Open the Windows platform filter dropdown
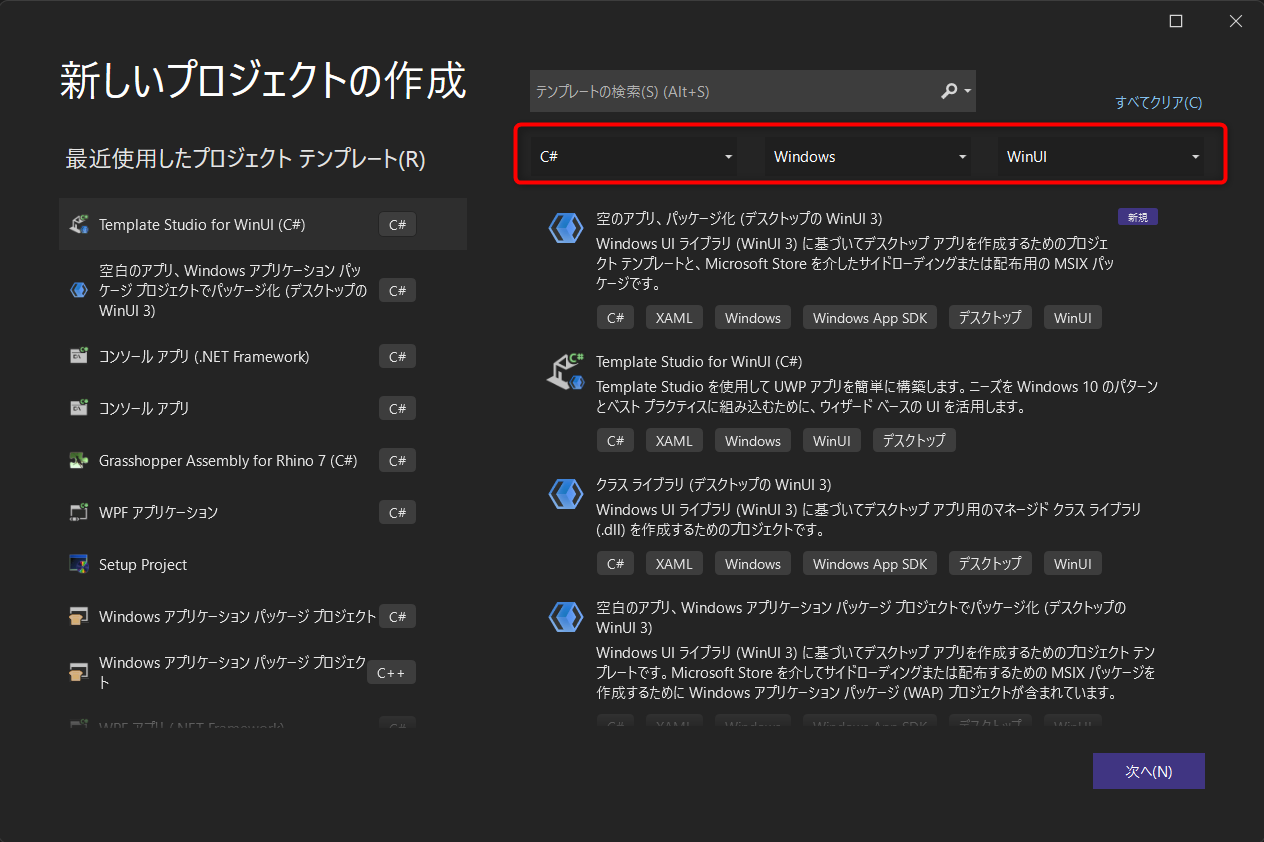The height and width of the screenshot is (842, 1264). click(868, 157)
